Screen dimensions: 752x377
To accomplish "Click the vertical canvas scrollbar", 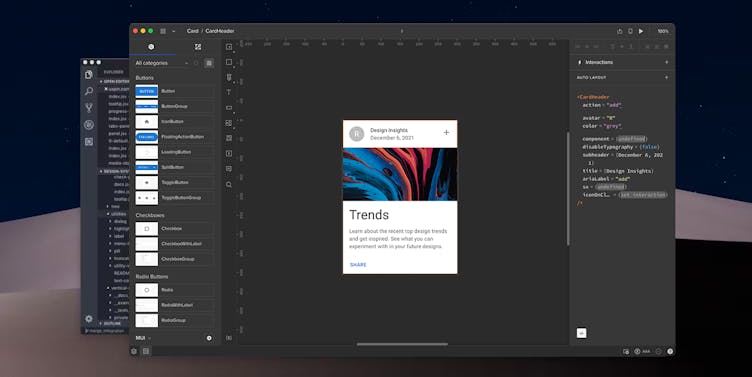I will tap(568, 188).
